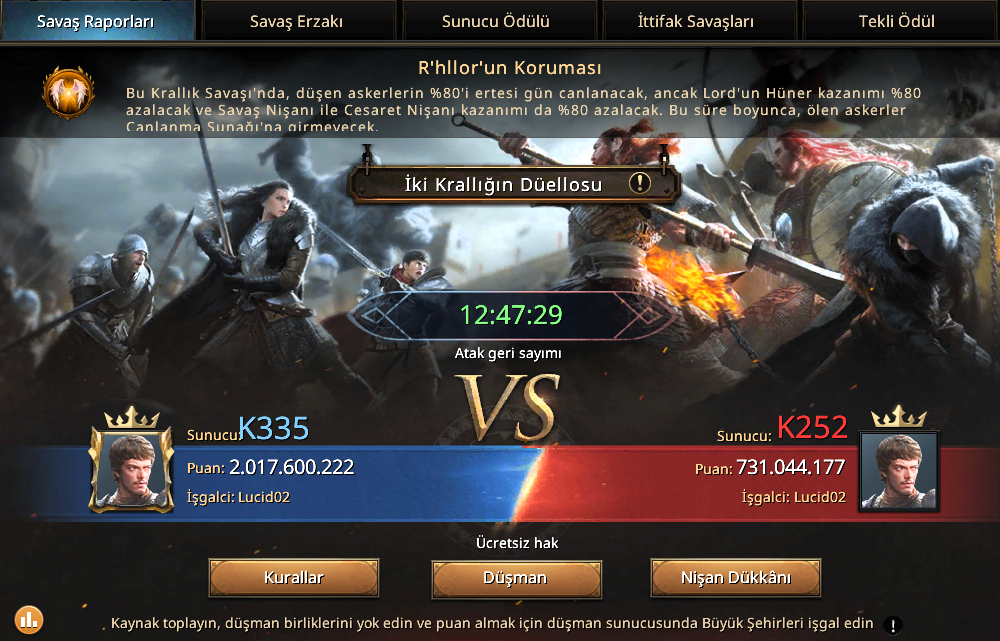This screenshot has height=641, width=1000.
Task: Click the gold-framed K335 lord portrait
Action: tap(131, 471)
